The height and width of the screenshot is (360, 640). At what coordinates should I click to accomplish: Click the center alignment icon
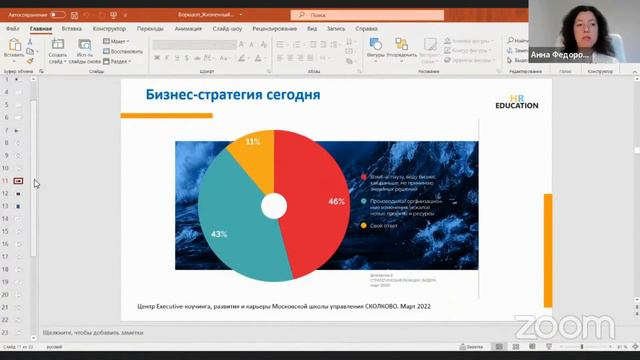tap(290, 58)
